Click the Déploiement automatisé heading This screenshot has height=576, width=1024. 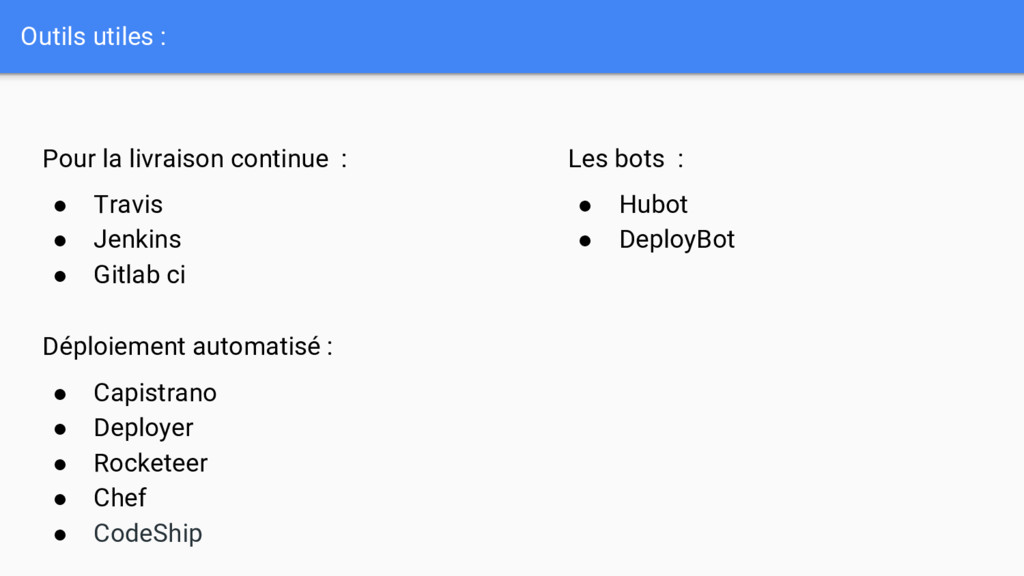(x=187, y=347)
